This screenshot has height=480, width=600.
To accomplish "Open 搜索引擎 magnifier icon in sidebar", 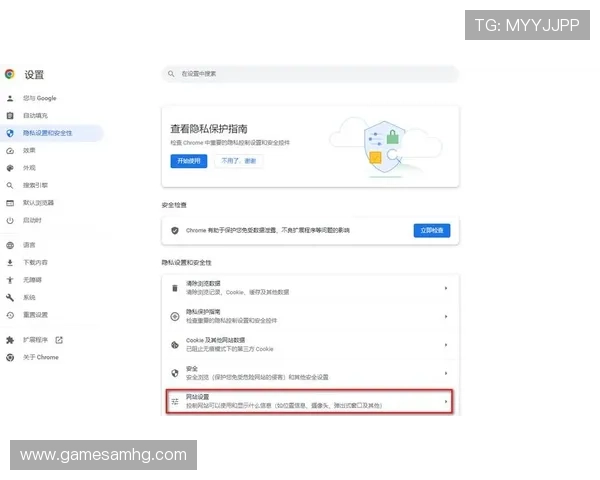I will (x=10, y=186).
